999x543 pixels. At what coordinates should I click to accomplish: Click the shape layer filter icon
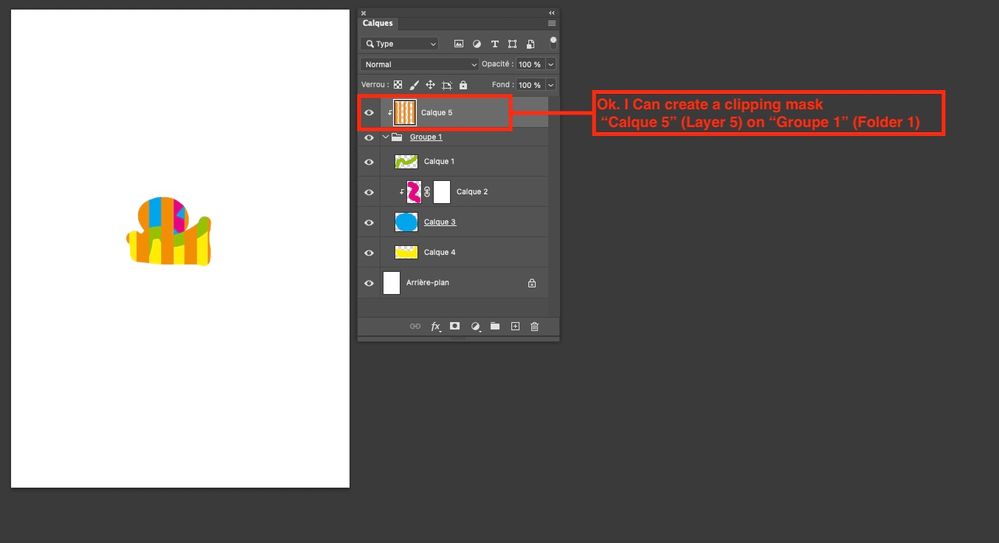point(512,44)
